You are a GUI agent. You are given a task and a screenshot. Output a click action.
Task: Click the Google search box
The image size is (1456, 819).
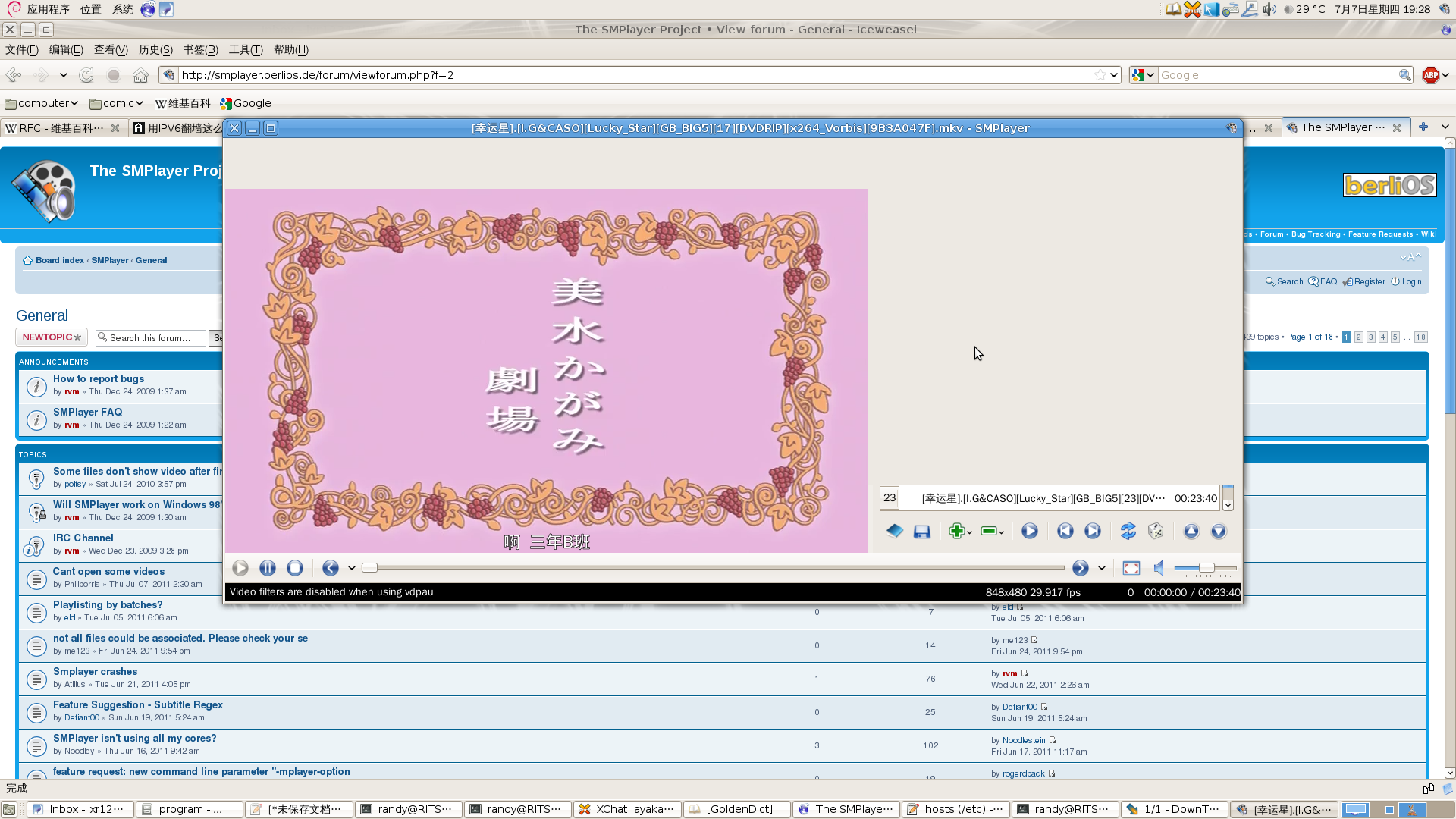(1279, 75)
